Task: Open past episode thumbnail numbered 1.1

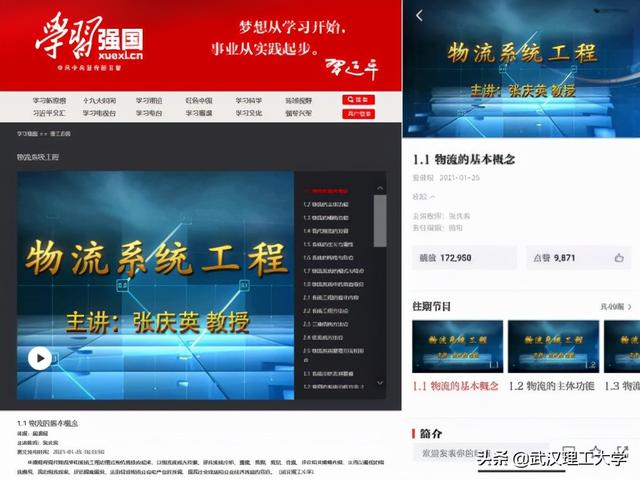Action: click(458, 347)
